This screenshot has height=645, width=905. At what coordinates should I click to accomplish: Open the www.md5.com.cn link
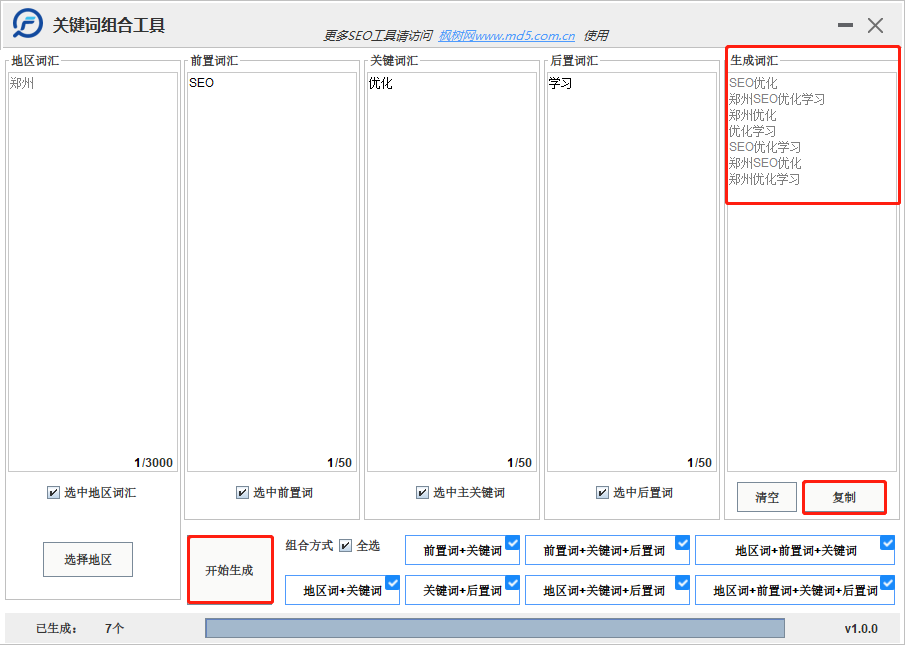pyautogui.click(x=506, y=36)
